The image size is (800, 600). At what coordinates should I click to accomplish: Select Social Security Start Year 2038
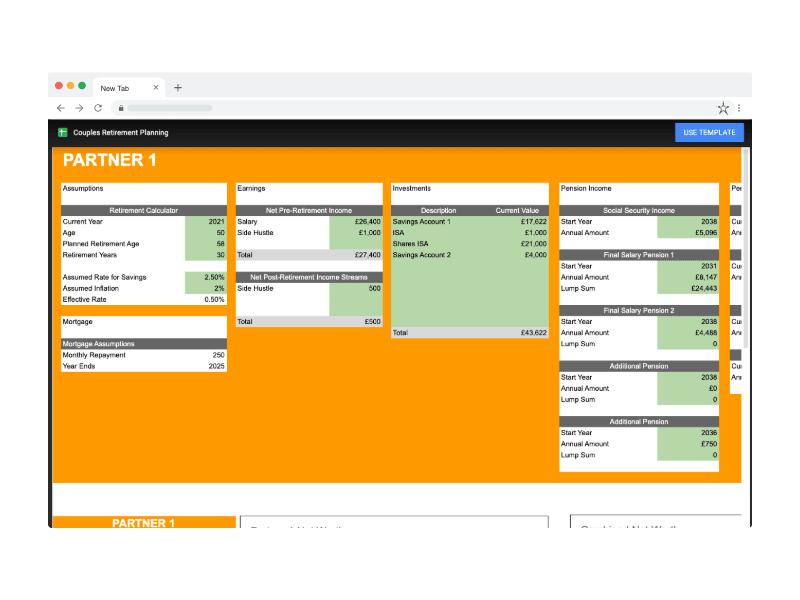(x=688, y=222)
